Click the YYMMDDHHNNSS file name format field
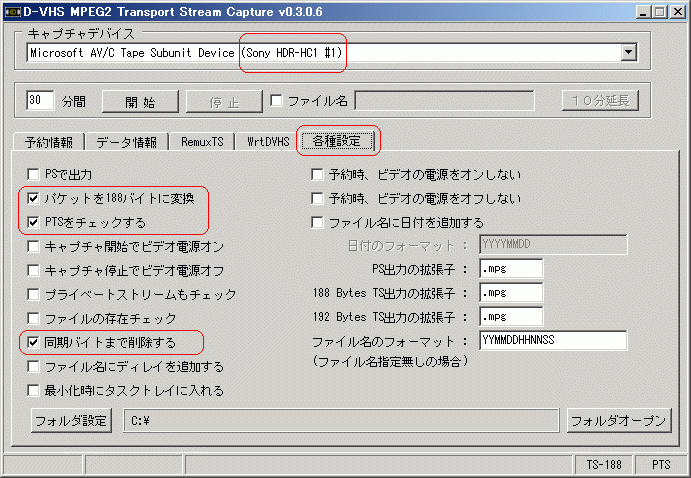Viewport: 691px width, 478px height. pos(553,340)
